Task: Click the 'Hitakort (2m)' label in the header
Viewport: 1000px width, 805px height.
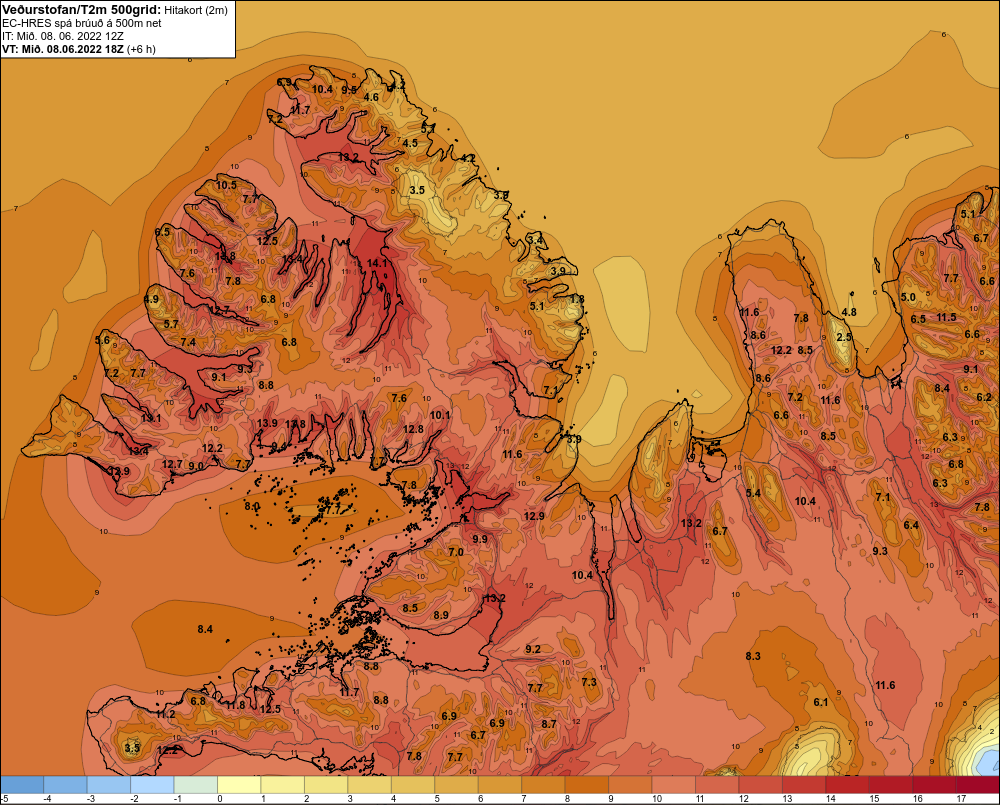Action: 196,10
